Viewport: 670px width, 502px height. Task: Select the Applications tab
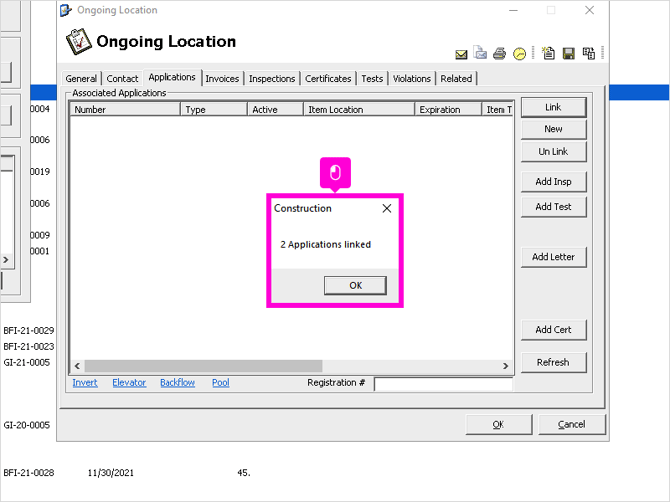[172, 77]
